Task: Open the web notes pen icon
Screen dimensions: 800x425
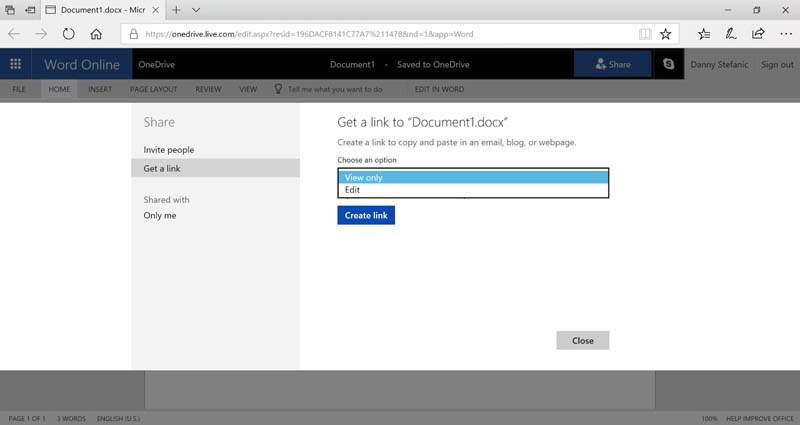Action: [731, 34]
